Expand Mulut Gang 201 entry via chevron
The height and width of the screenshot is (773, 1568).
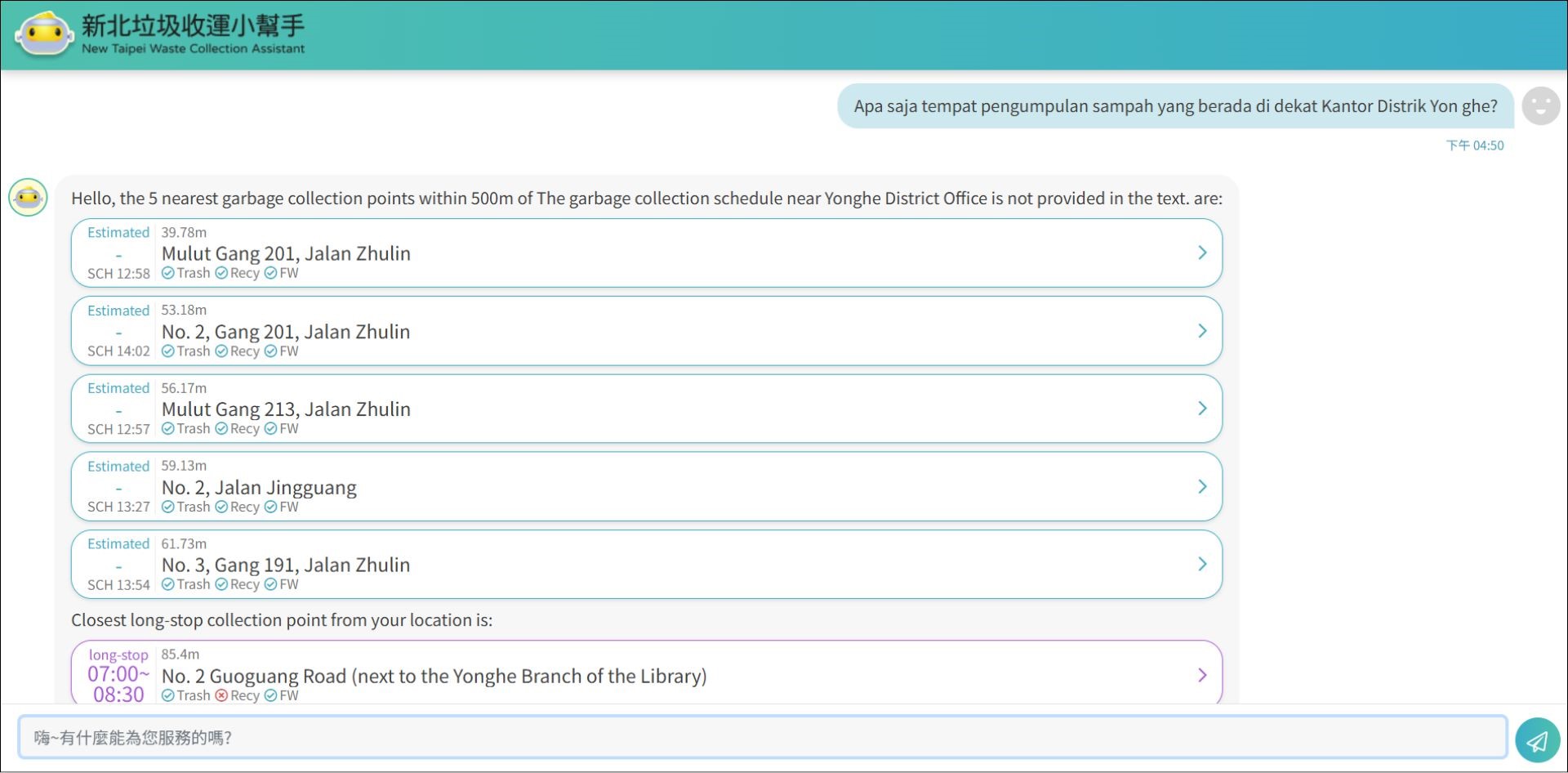pyautogui.click(x=1201, y=253)
